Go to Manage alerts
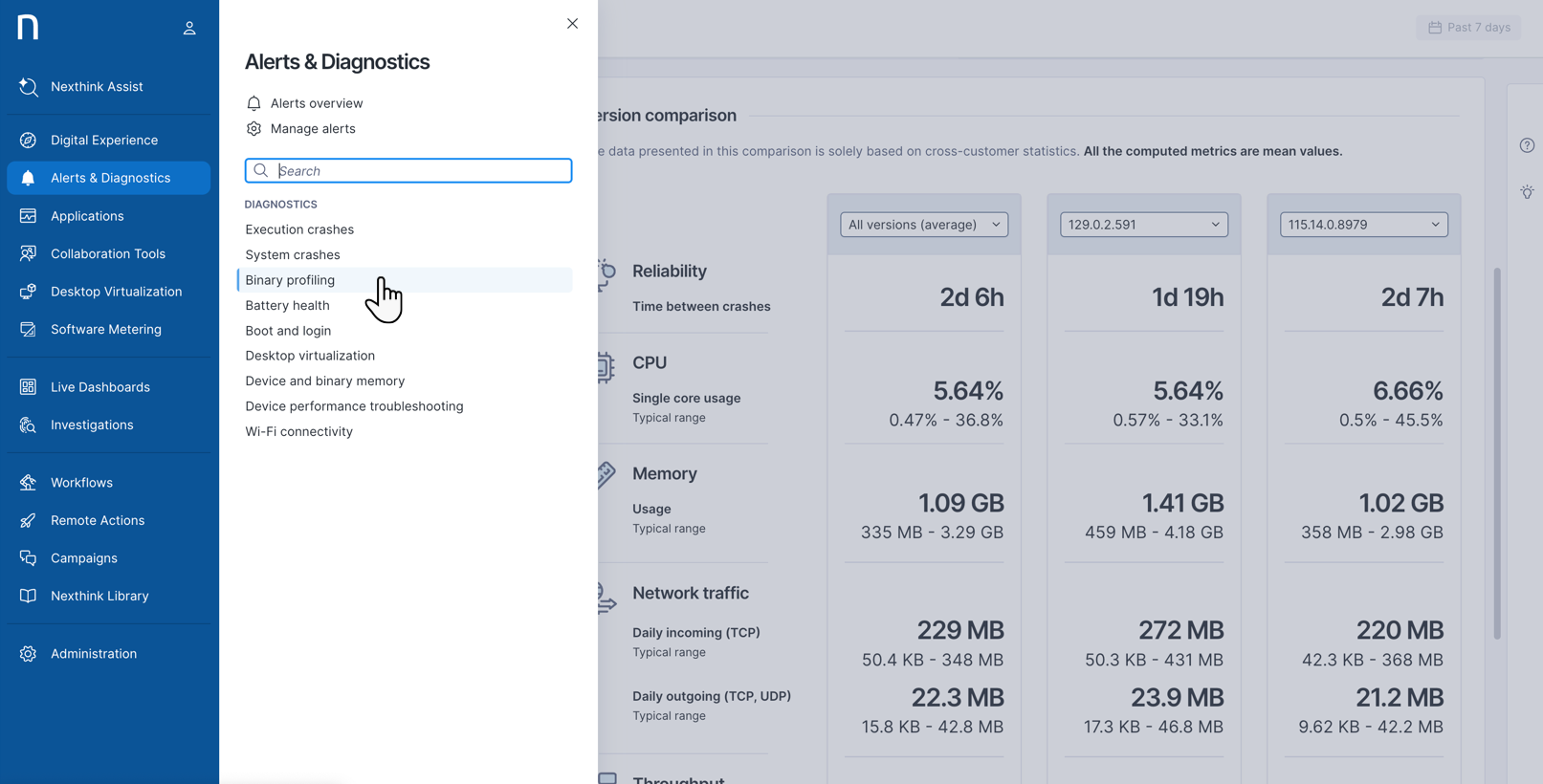This screenshot has height=784, width=1543. click(312, 129)
